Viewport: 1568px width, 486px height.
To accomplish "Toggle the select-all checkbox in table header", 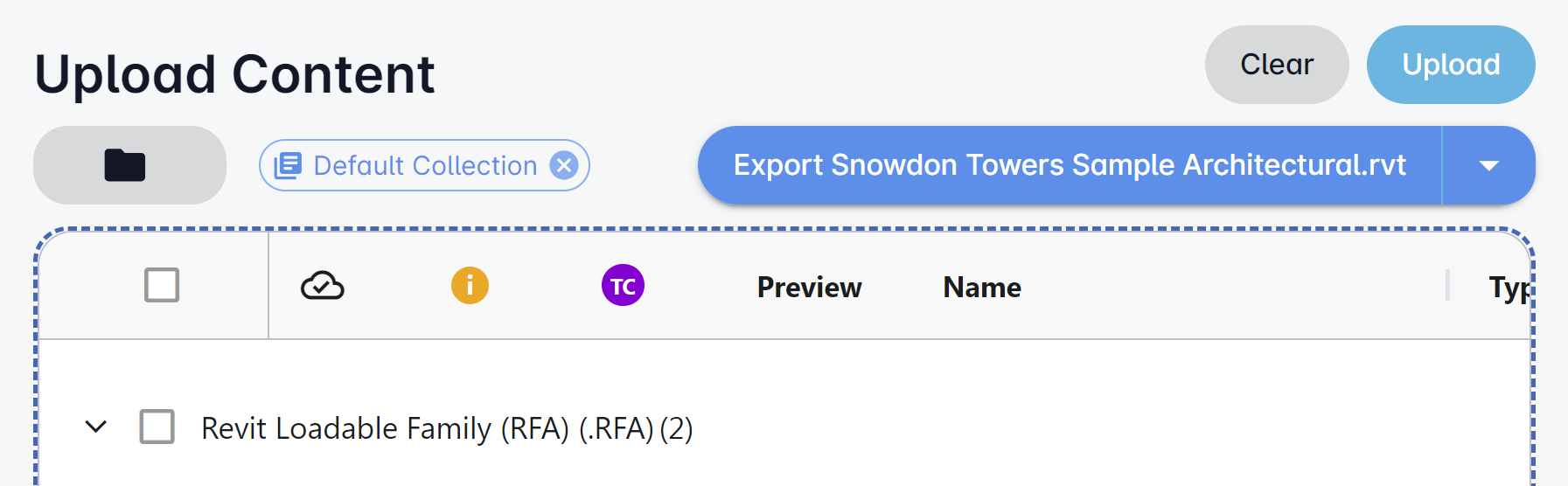I will (162, 285).
